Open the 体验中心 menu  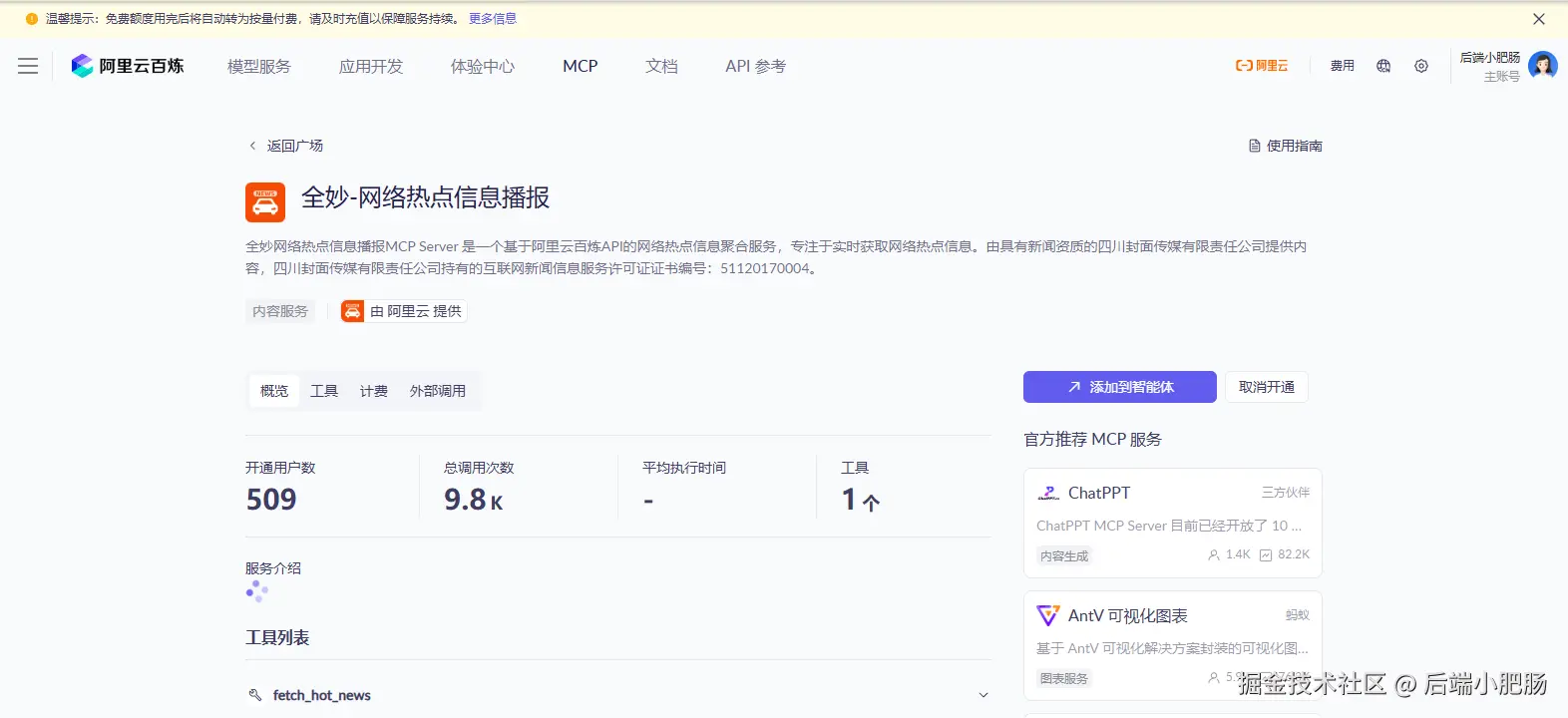(483, 66)
